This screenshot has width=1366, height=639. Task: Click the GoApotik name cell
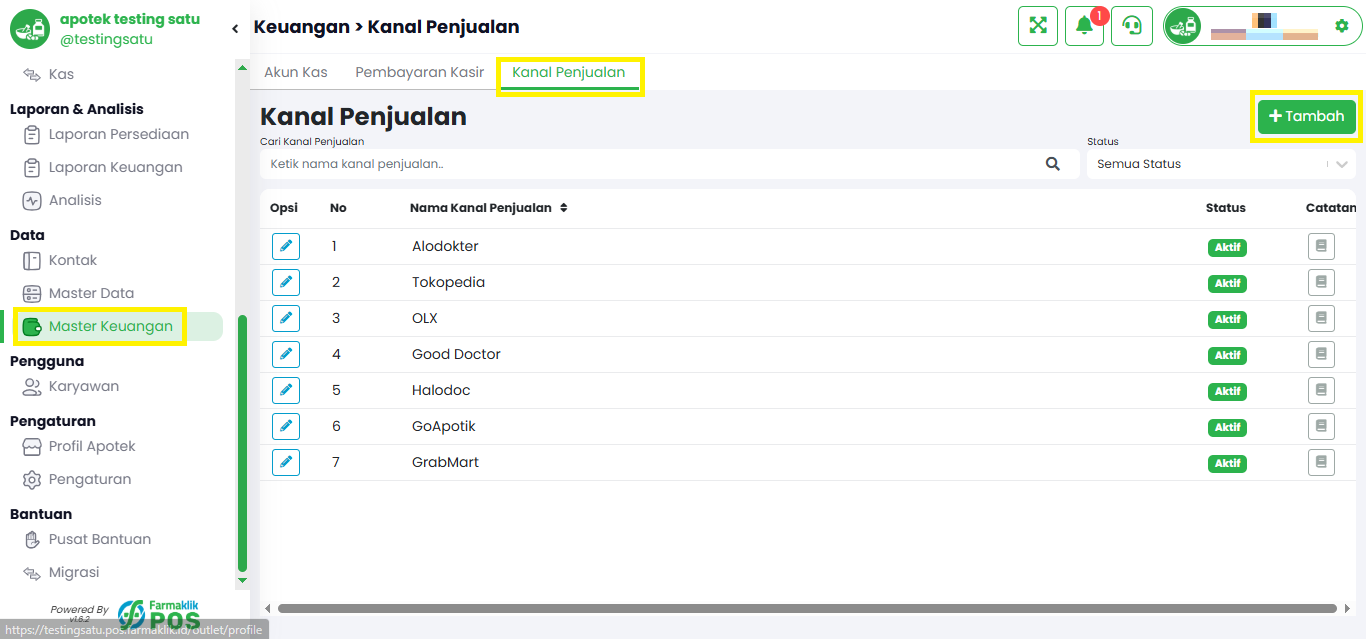click(444, 426)
